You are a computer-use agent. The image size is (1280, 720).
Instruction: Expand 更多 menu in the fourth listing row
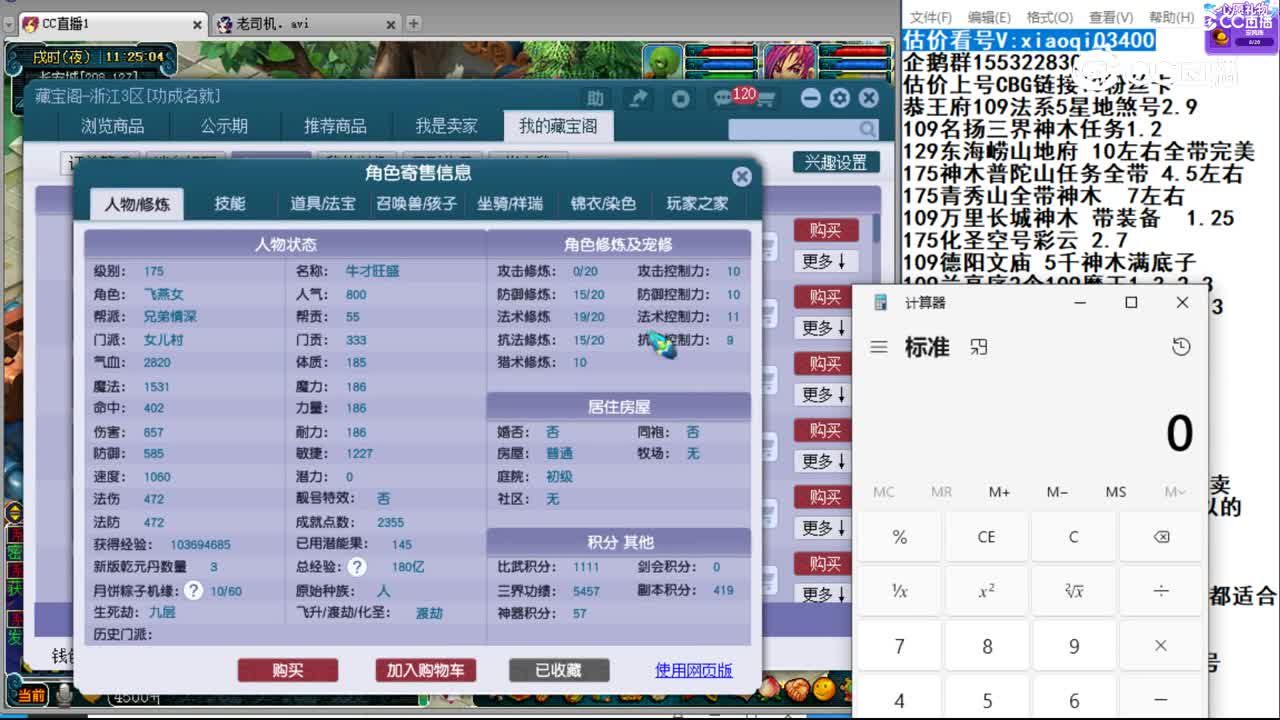(824, 461)
